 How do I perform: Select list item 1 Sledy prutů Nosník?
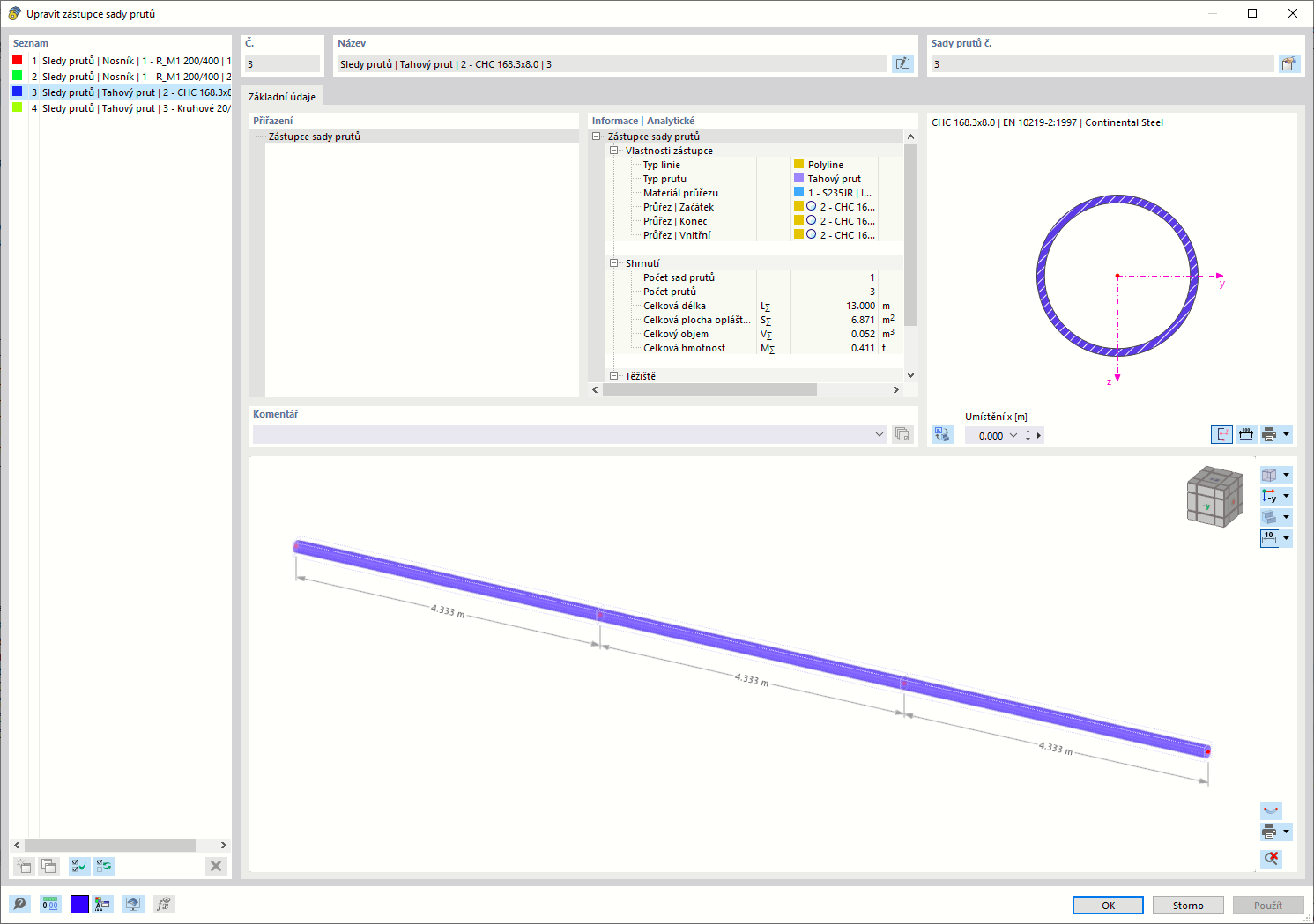(121, 61)
